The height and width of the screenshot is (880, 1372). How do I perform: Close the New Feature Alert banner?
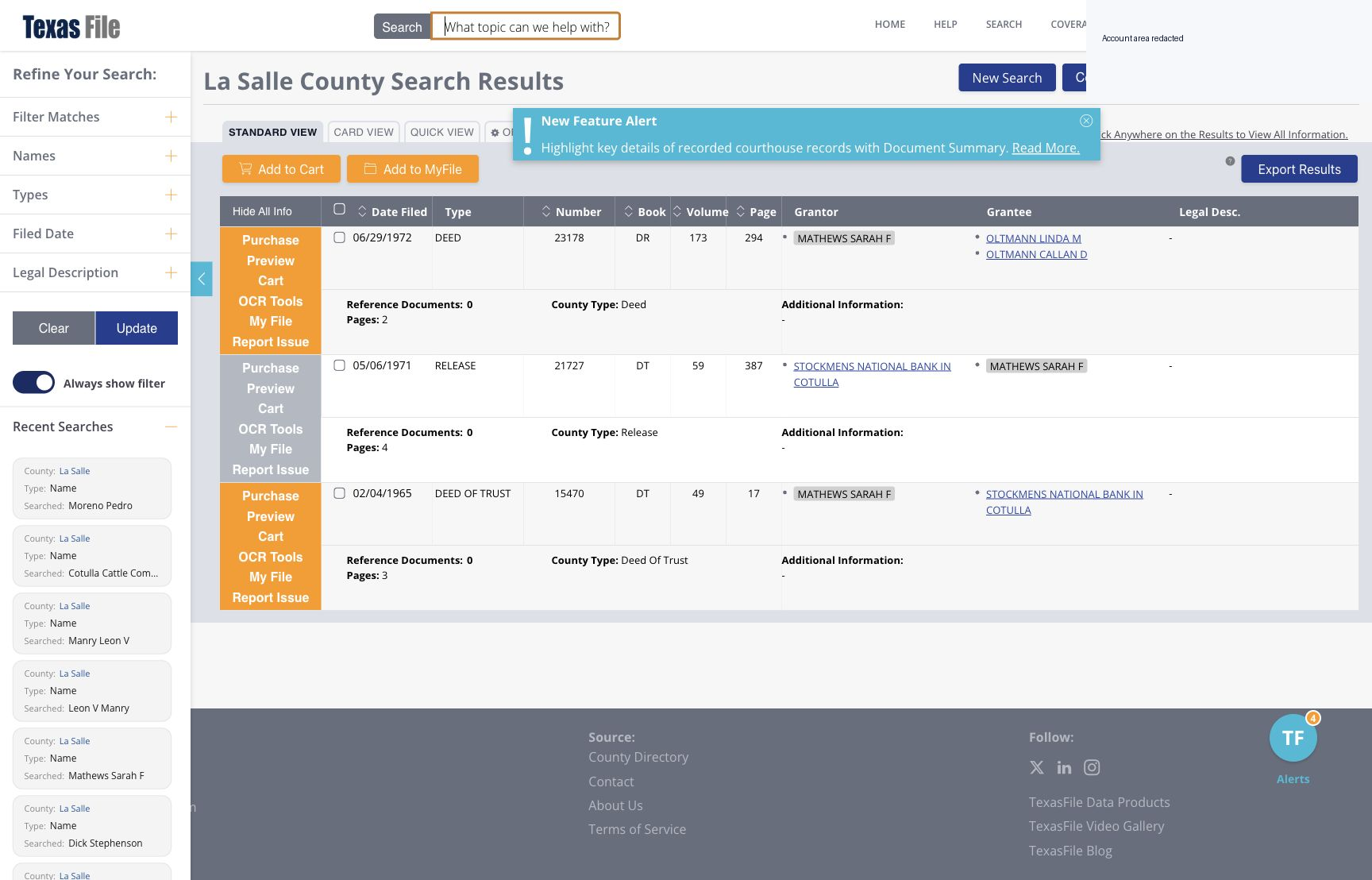[1086, 121]
